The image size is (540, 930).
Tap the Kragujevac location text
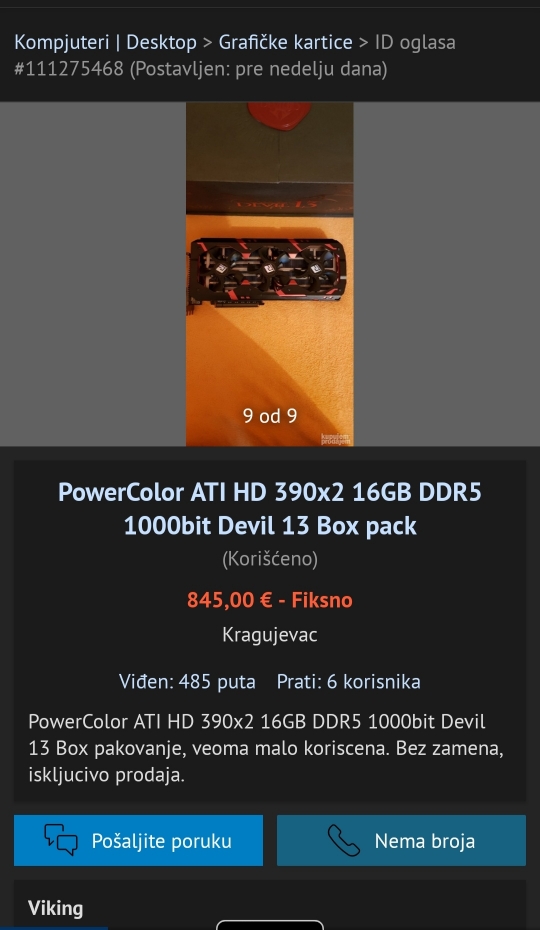click(x=269, y=635)
